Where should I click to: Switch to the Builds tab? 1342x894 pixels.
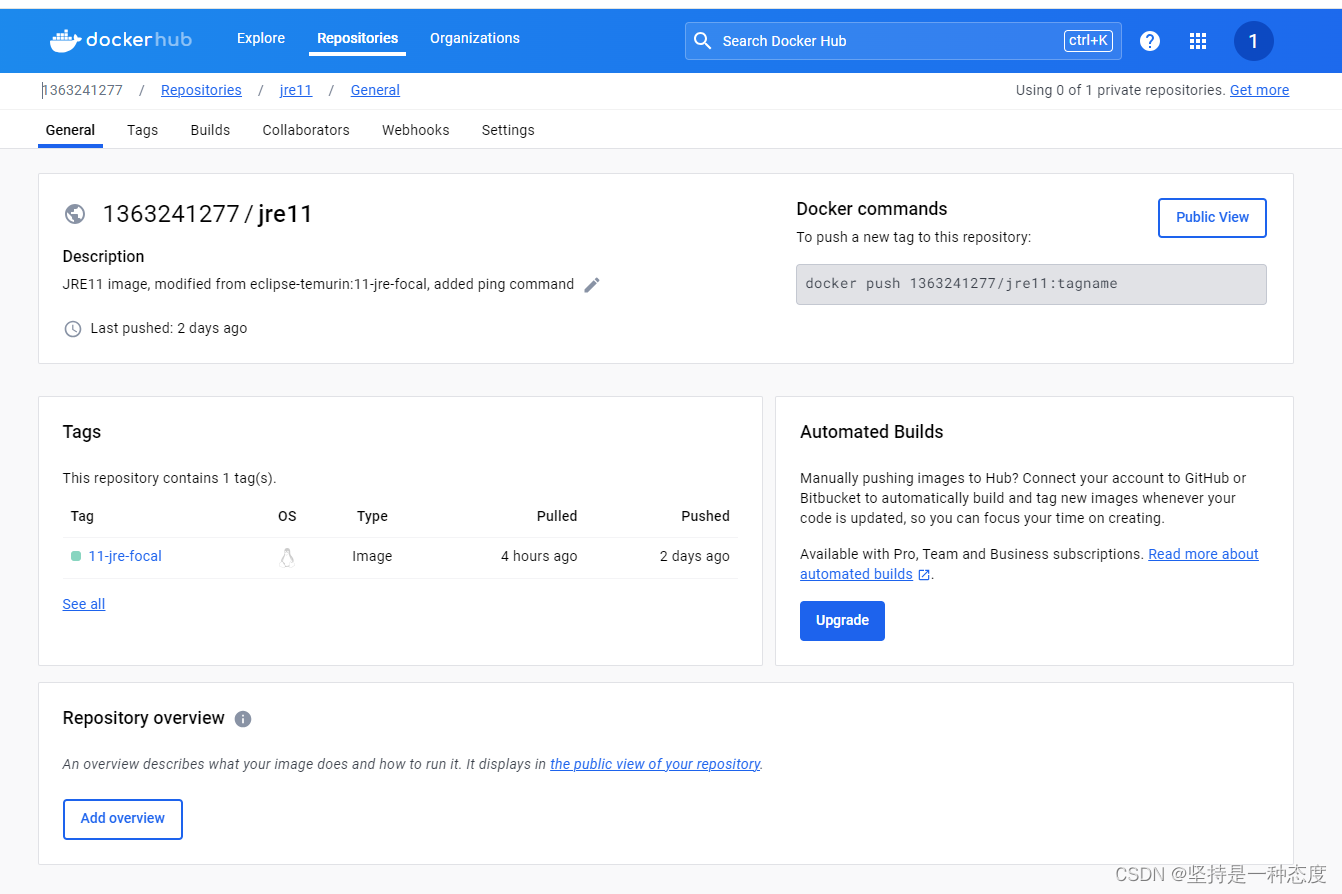click(210, 130)
